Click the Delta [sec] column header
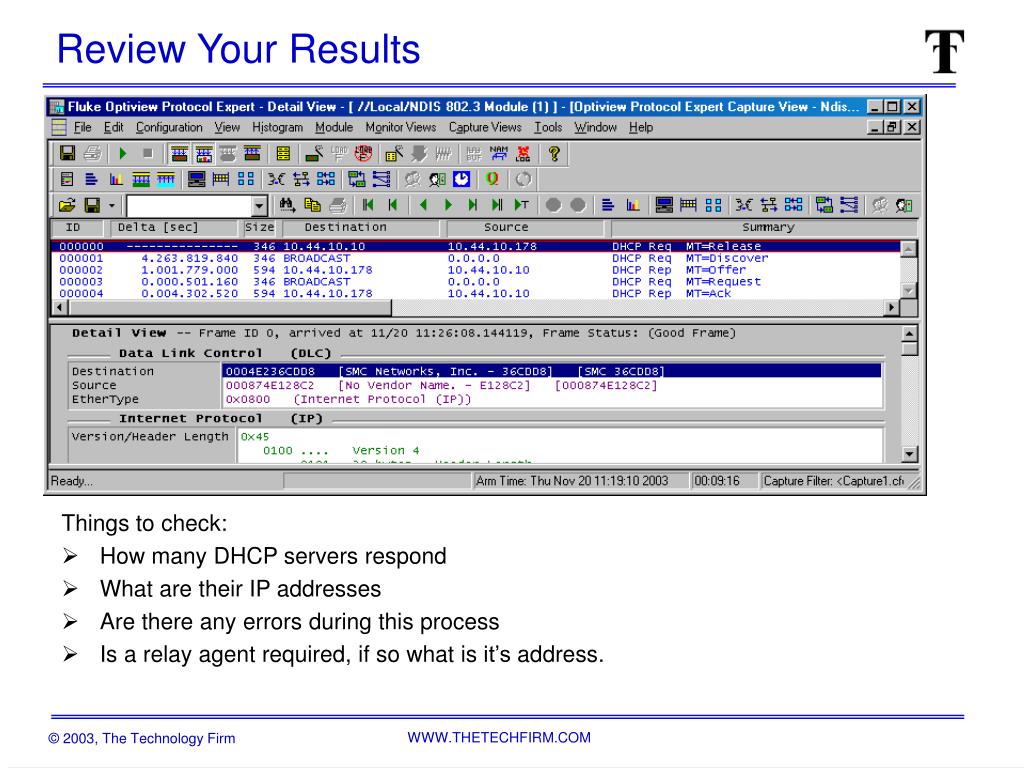The image size is (1024, 768). click(173, 227)
